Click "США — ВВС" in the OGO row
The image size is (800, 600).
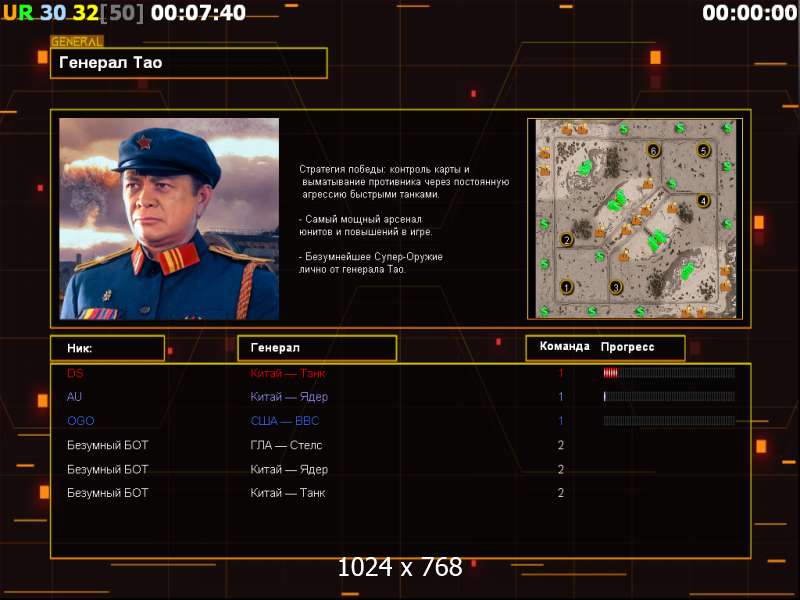point(285,421)
